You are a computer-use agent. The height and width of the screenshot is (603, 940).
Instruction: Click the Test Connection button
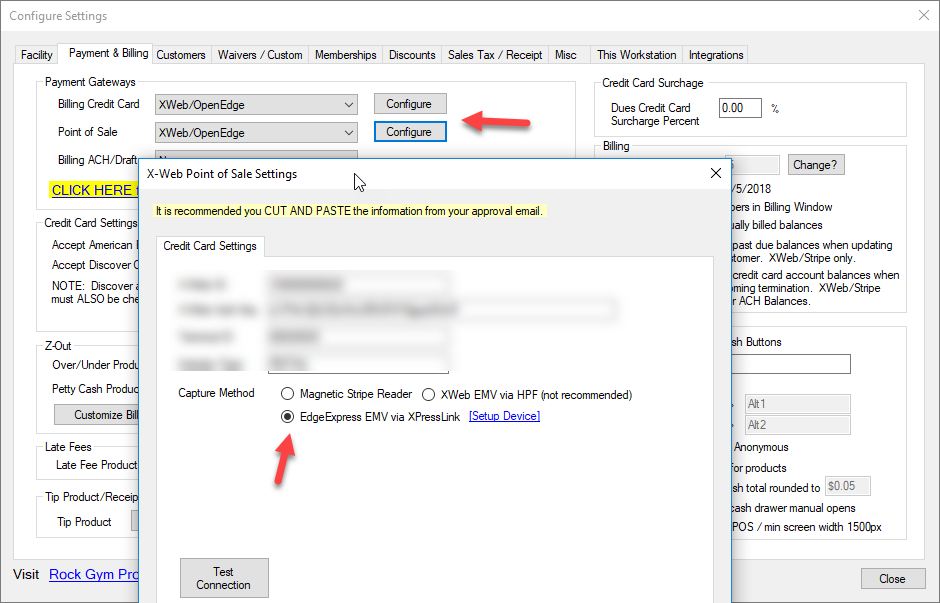224,578
